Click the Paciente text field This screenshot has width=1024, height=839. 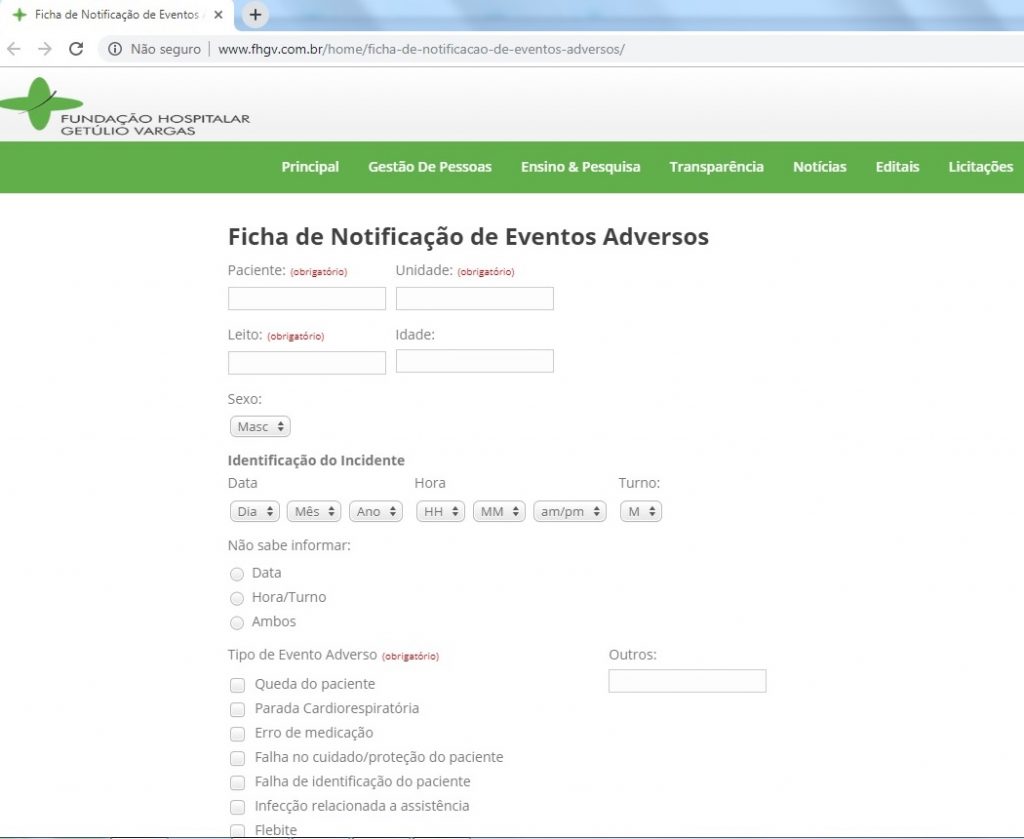307,299
